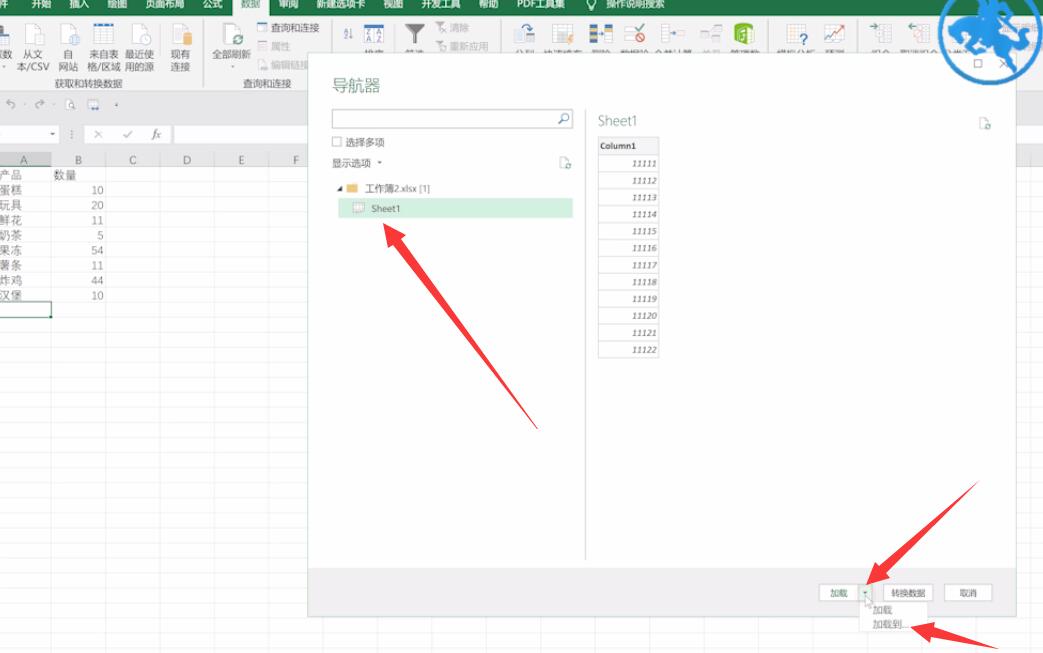Click the 来自表格/区域 icon
Viewport: 1043px width, 653px height.
104,35
